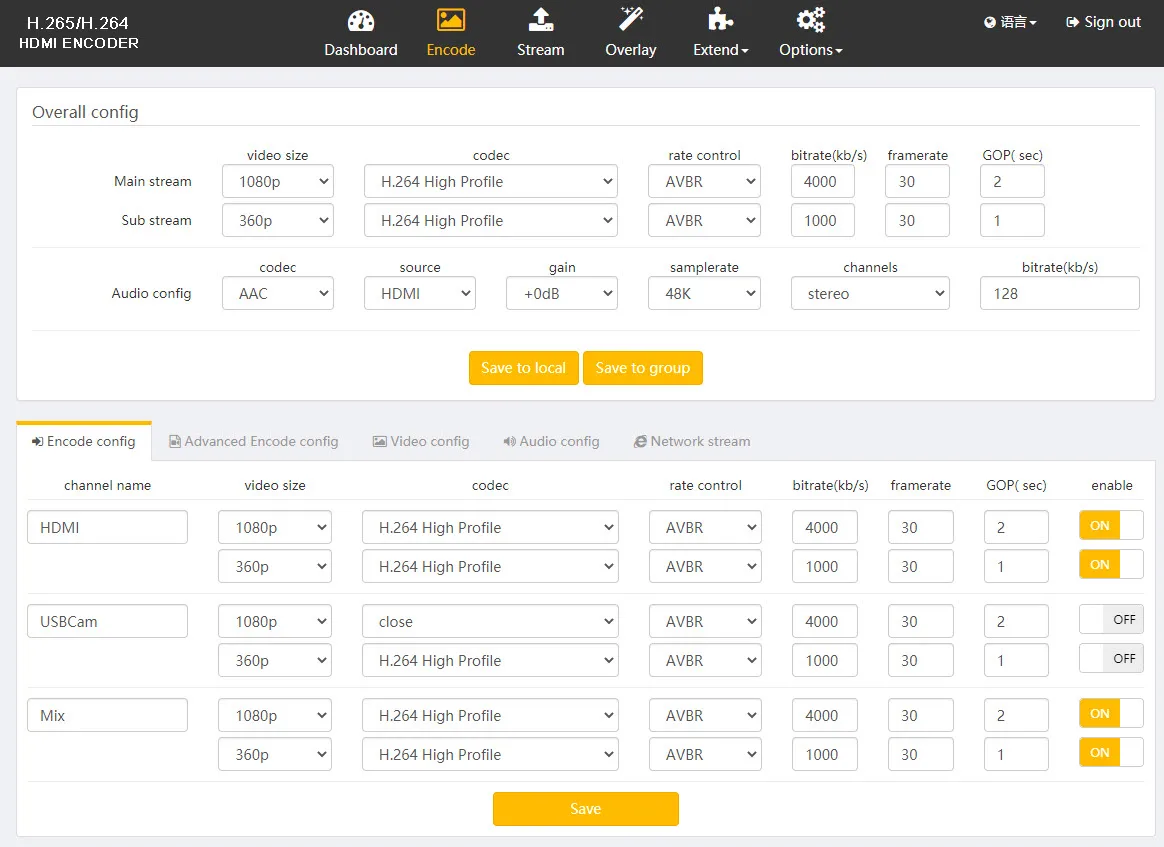Click the Encode picture icon
Viewport: 1164px width, 847px height.
coord(450,20)
